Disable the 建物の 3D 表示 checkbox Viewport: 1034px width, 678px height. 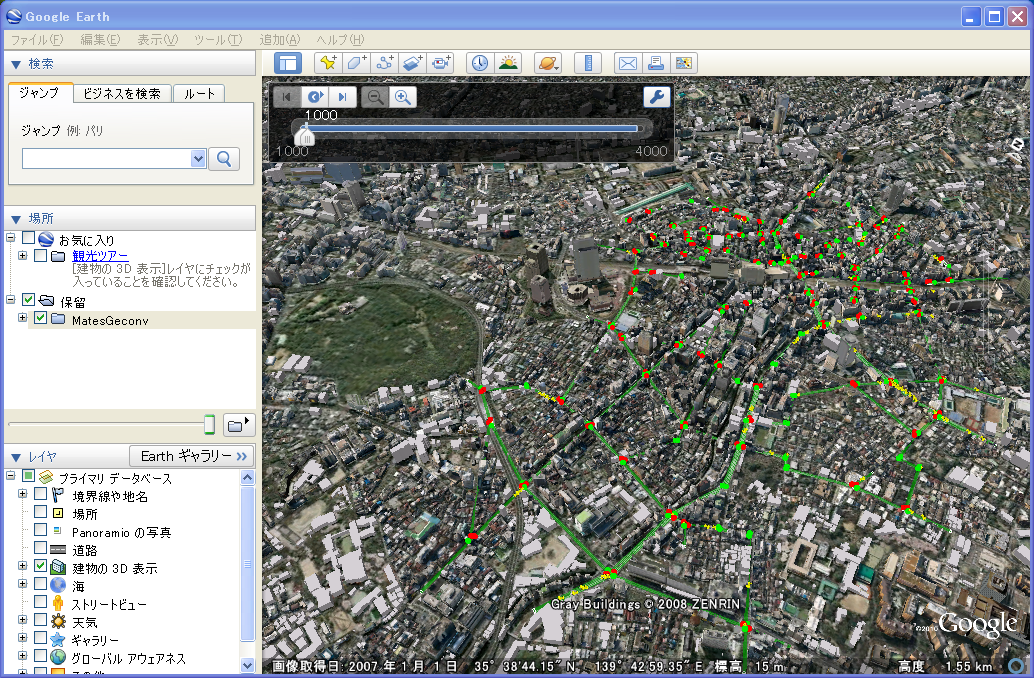pos(40,566)
